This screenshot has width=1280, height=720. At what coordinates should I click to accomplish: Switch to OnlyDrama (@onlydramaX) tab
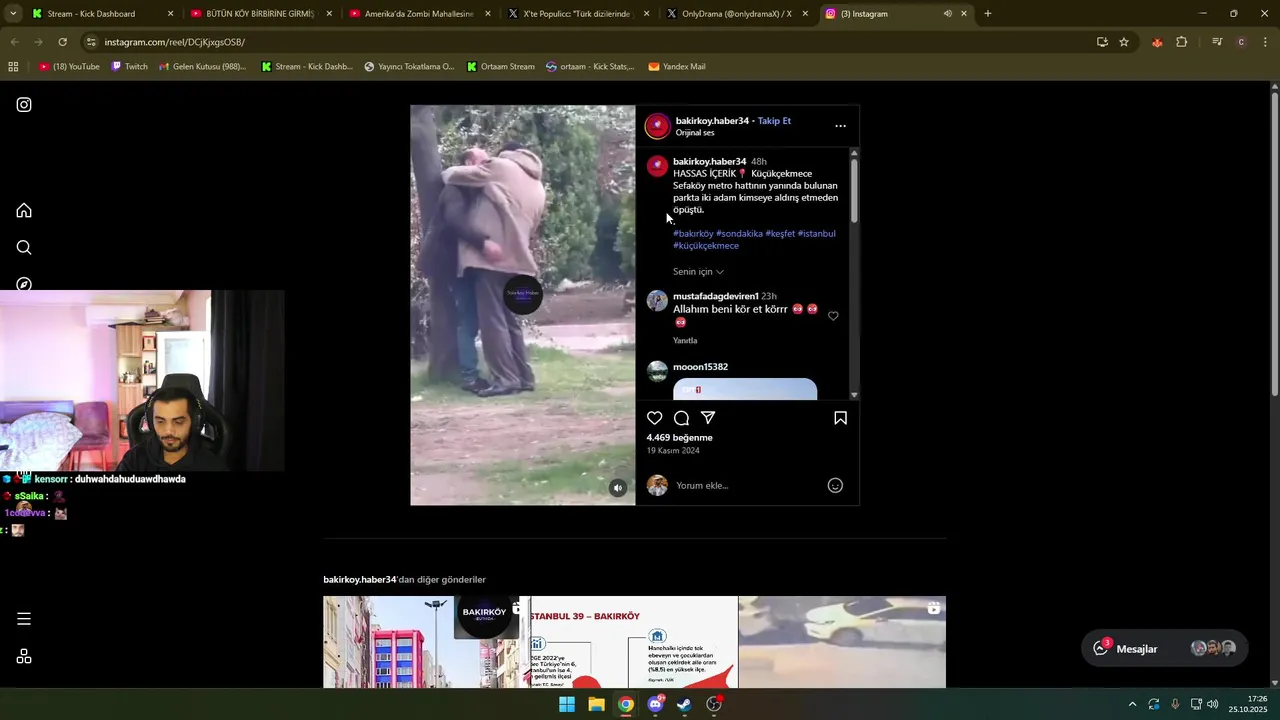click(737, 14)
